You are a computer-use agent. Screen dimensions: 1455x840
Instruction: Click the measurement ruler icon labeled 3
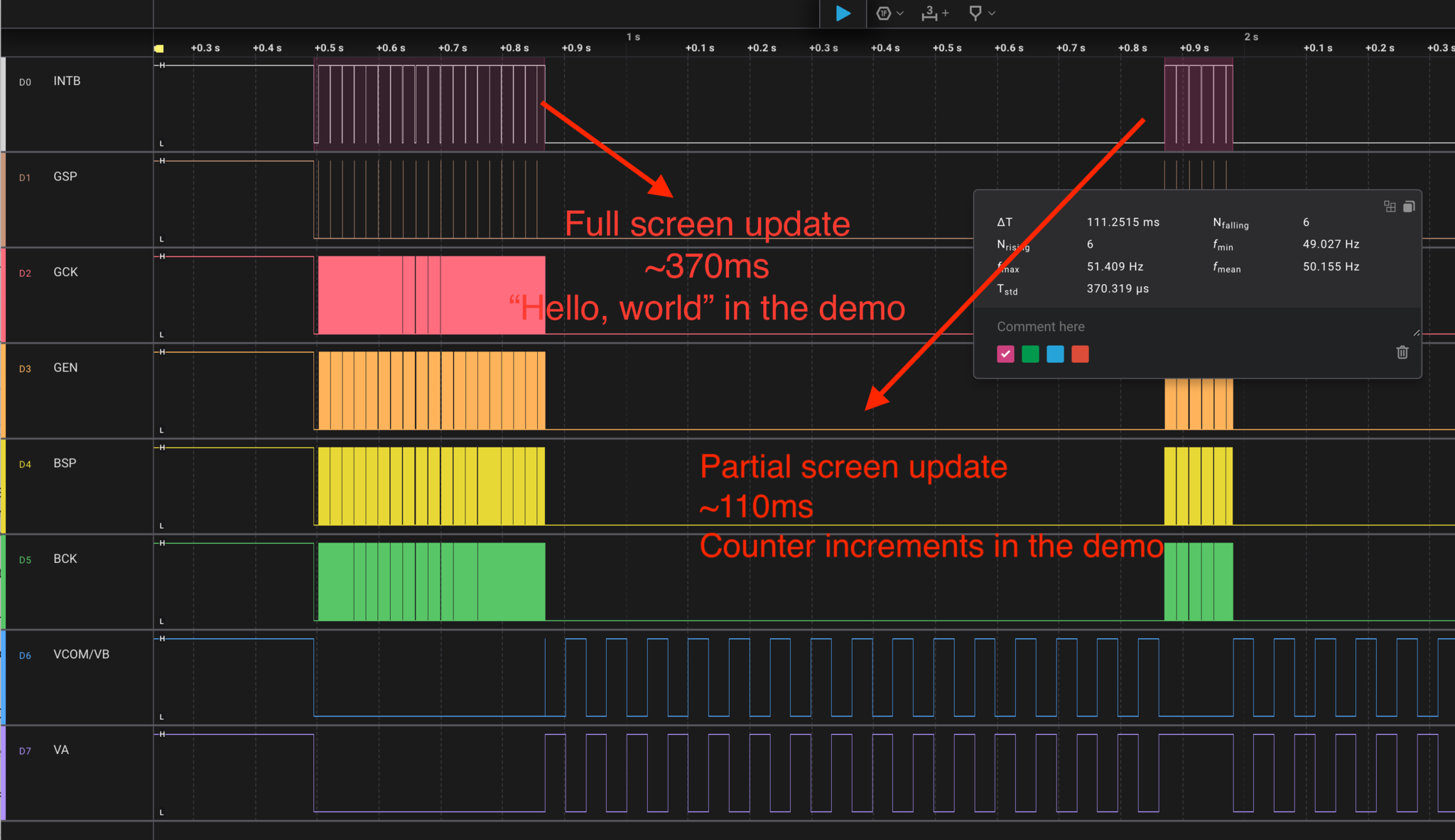[x=930, y=13]
